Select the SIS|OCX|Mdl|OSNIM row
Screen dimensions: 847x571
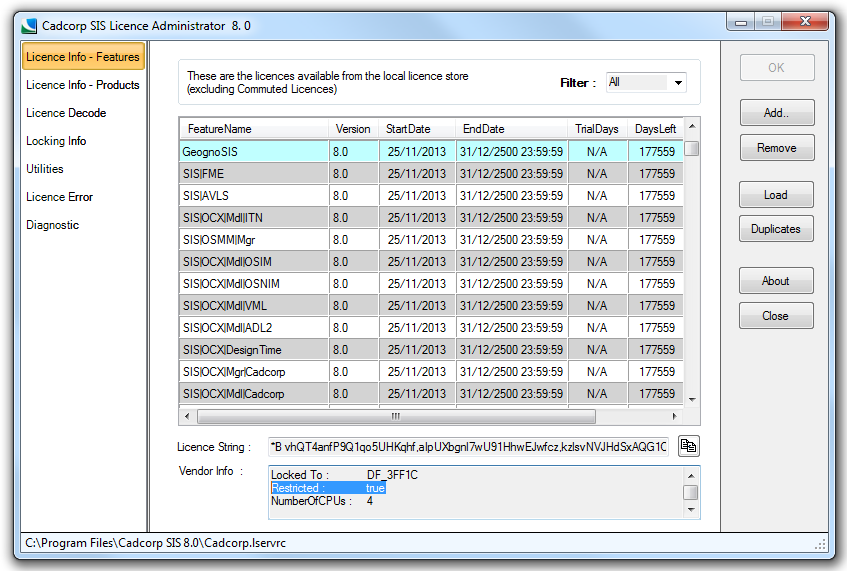point(431,284)
